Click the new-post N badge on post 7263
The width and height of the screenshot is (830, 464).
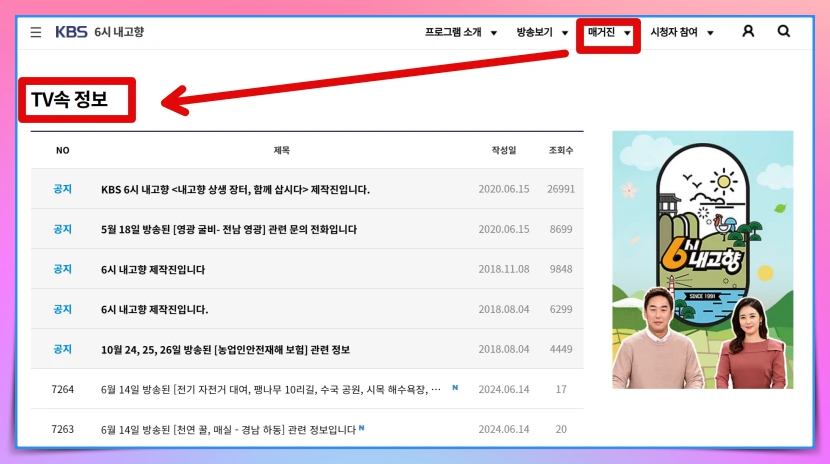click(362, 427)
